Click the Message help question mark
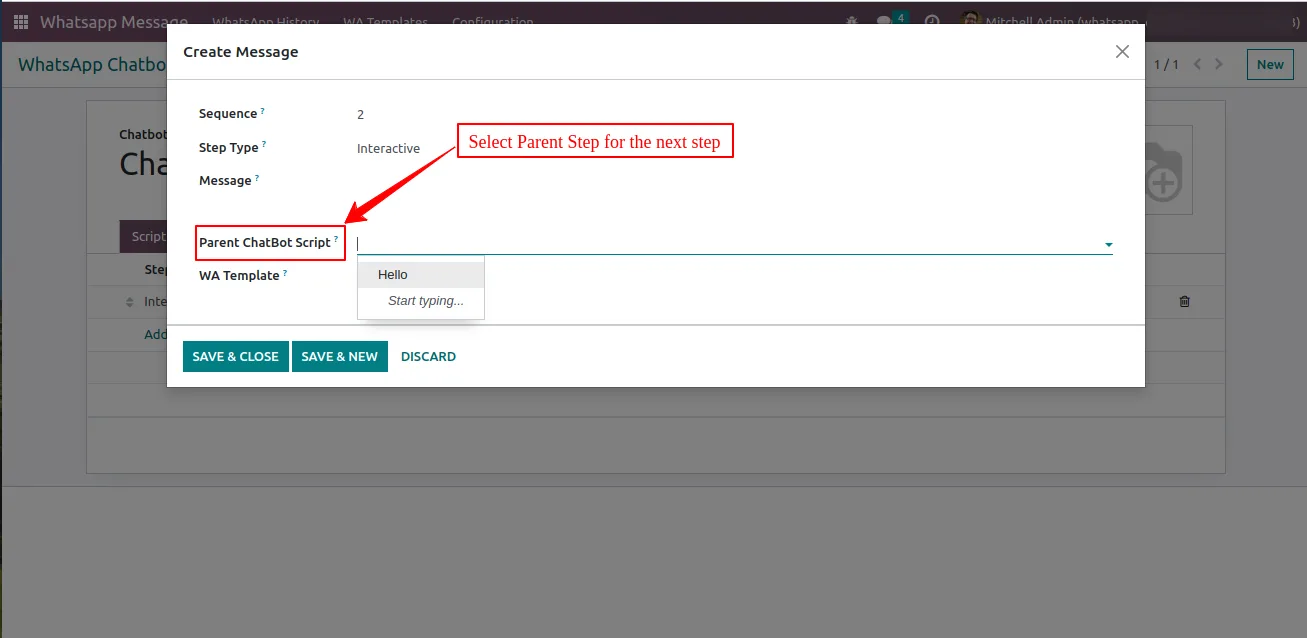The image size is (1307, 638). [257, 178]
